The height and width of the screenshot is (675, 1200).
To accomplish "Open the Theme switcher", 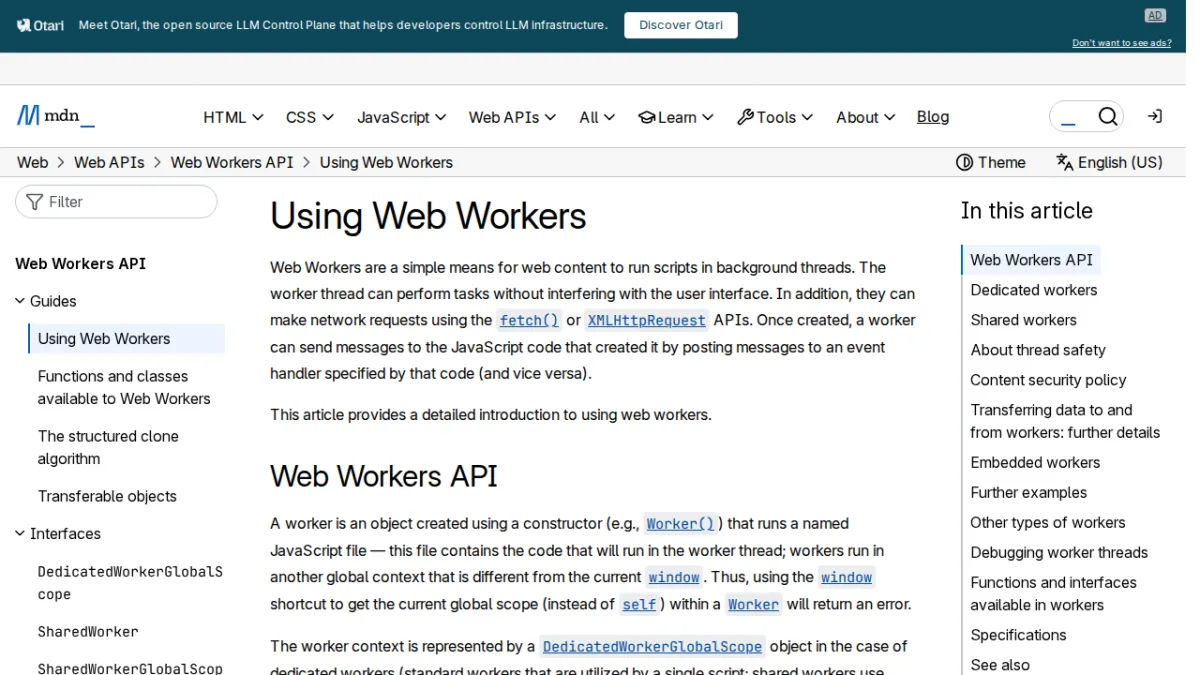I will (x=991, y=162).
